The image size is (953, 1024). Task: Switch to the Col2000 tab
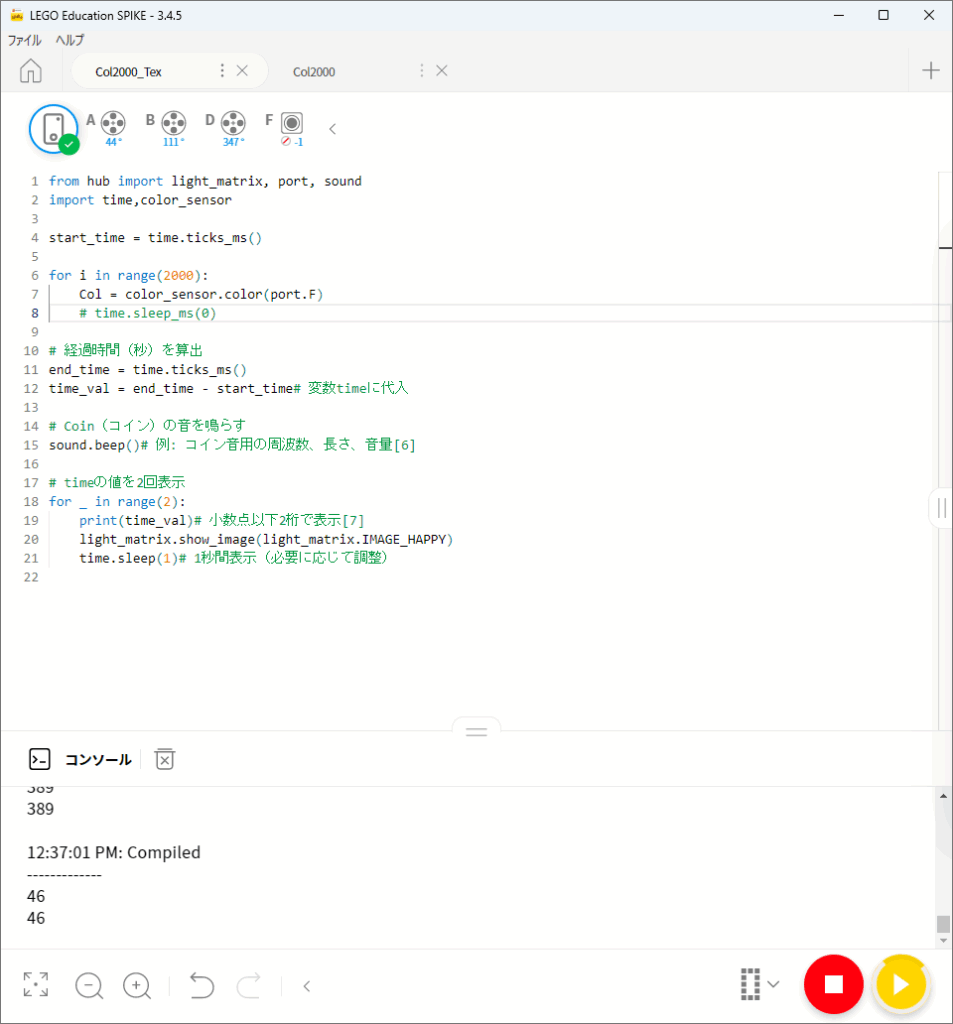[x=314, y=72]
